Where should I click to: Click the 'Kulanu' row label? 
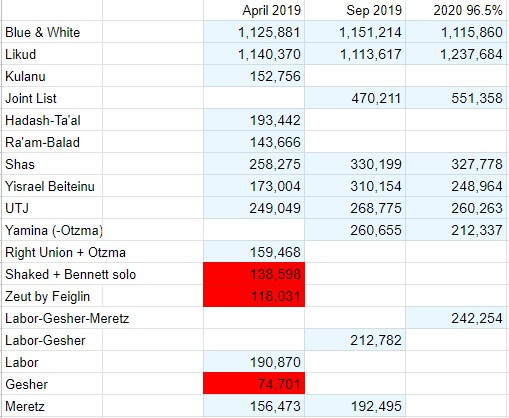(x=25, y=76)
